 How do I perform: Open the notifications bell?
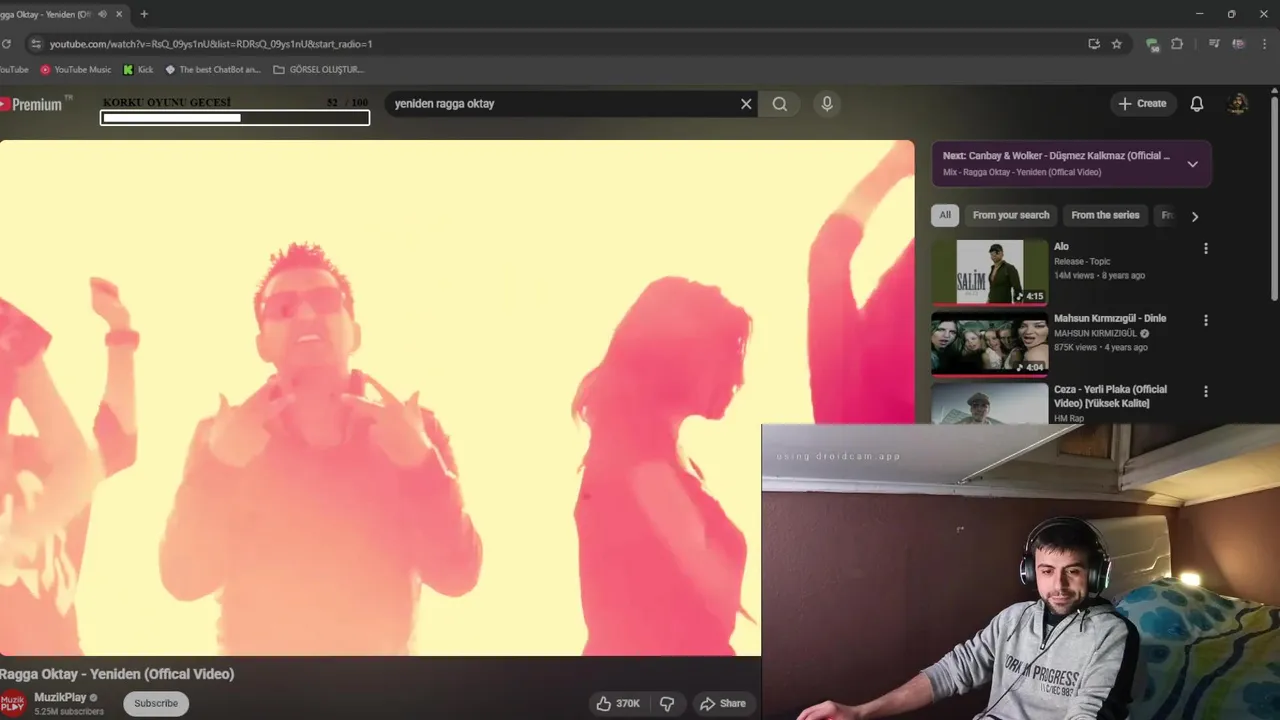pyautogui.click(x=1197, y=104)
